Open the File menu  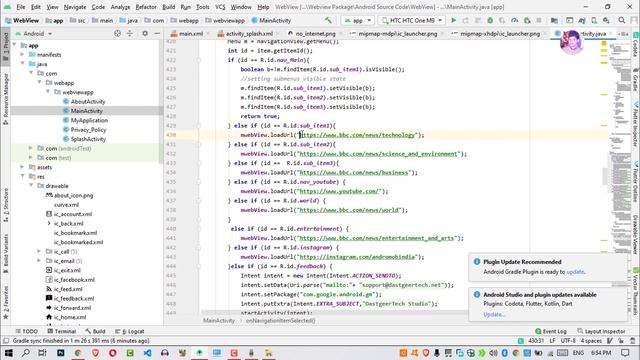point(20,7)
